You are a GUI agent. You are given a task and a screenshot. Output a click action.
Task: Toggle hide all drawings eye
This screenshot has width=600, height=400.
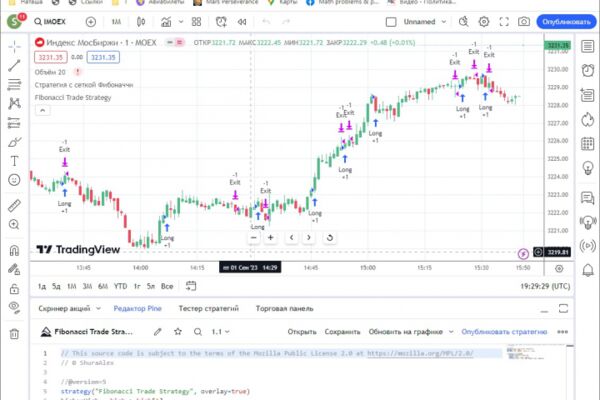point(15,307)
